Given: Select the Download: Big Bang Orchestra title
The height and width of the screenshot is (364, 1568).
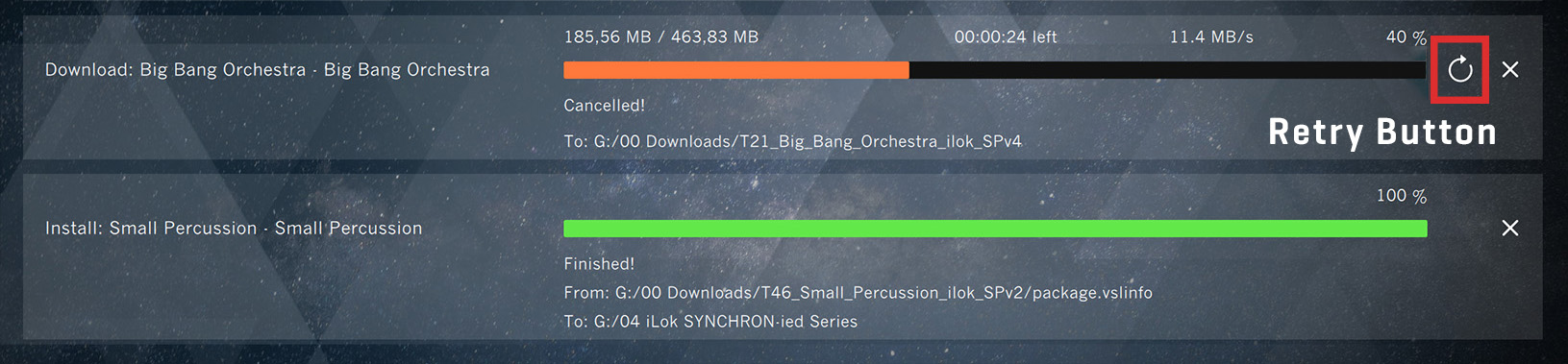Looking at the screenshot, I should click(x=267, y=70).
